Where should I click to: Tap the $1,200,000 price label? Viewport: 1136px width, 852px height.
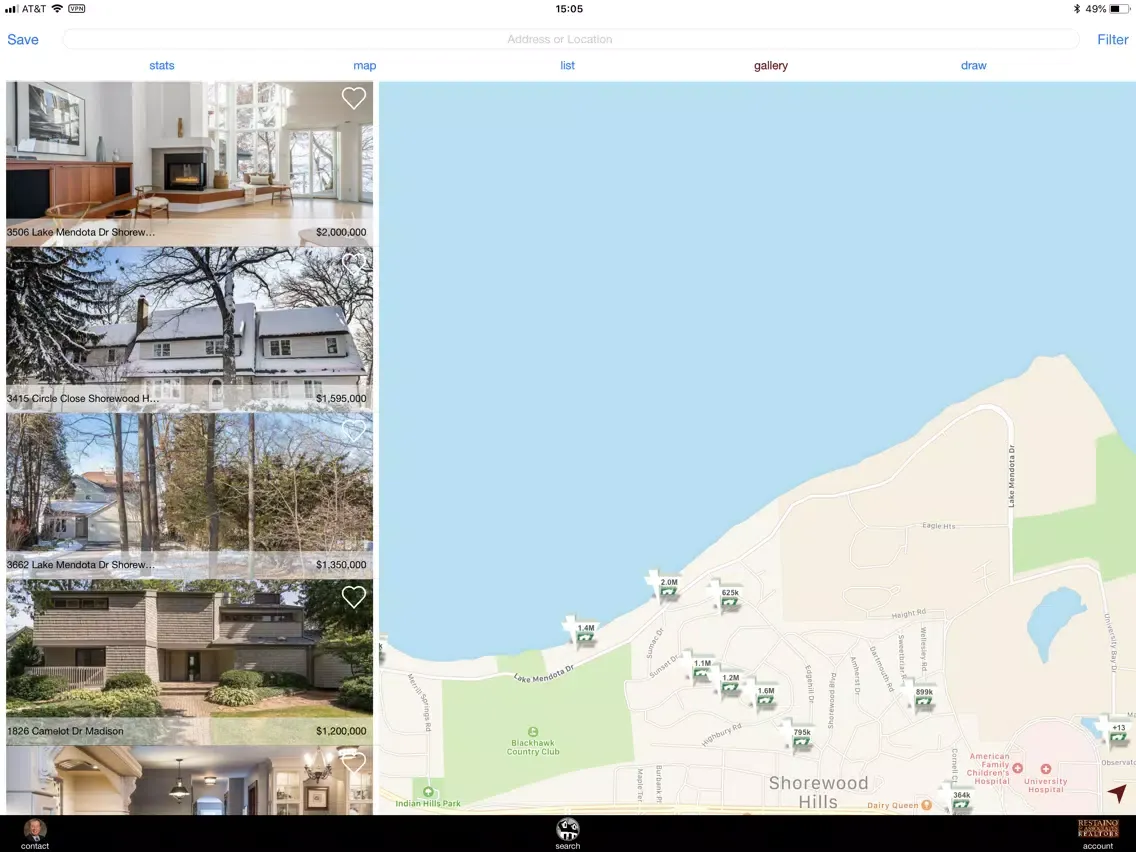341,731
